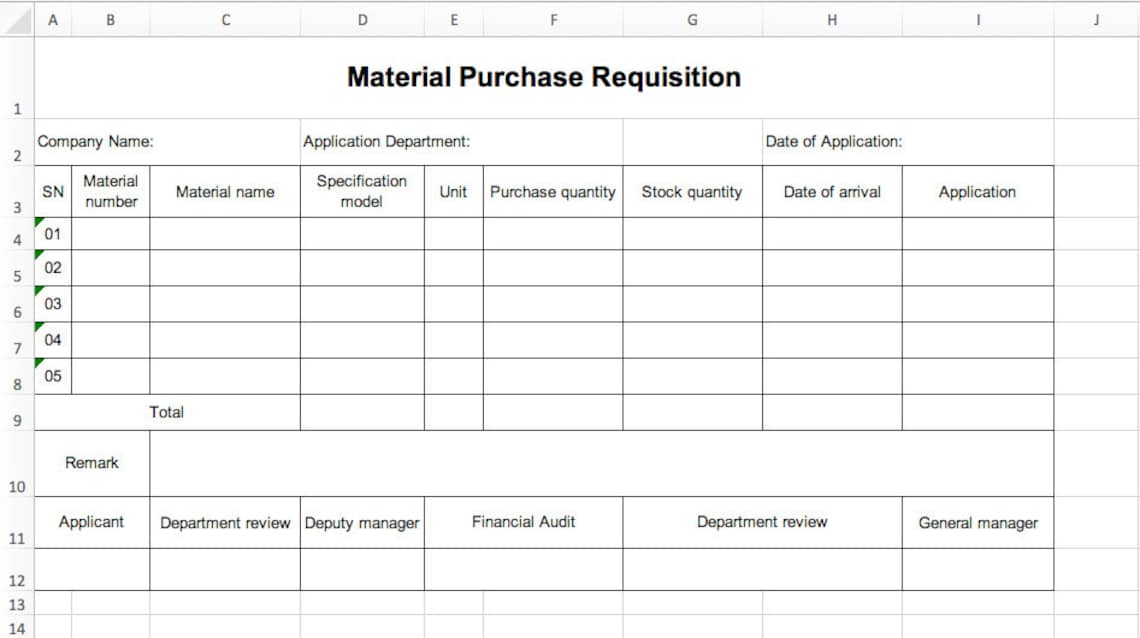Click the error indicator triangle on SN 04 cell
This screenshot has width=1140, height=638.
tap(41, 328)
